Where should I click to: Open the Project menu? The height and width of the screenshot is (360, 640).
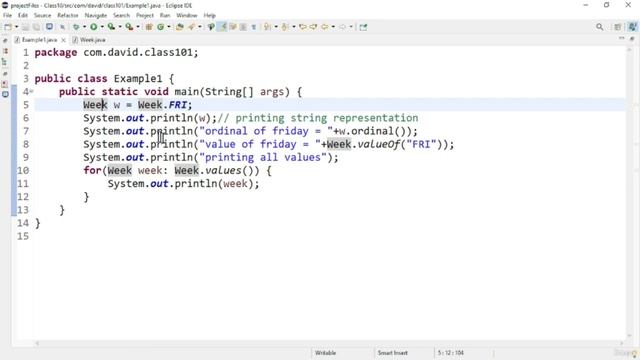145,15
